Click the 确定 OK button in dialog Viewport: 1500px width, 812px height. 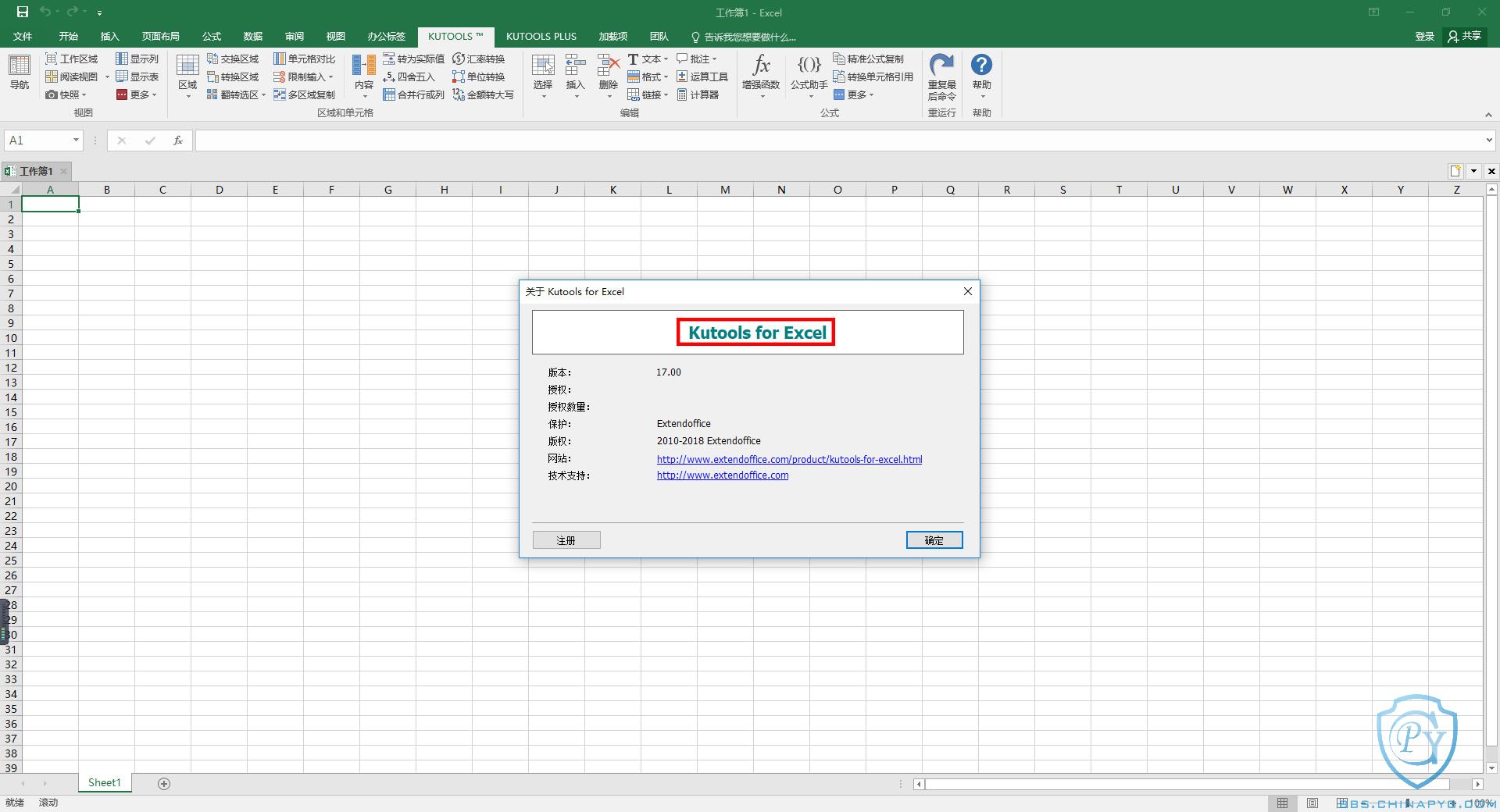(934, 540)
